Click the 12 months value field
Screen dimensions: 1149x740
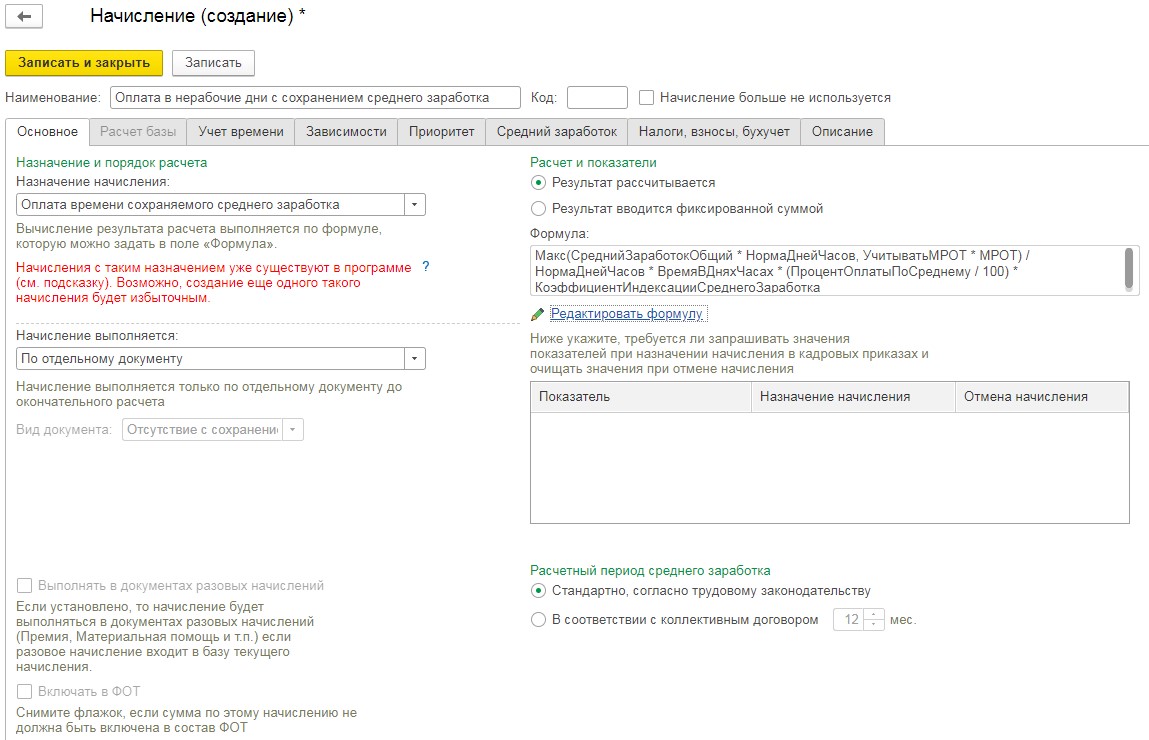tap(850, 619)
